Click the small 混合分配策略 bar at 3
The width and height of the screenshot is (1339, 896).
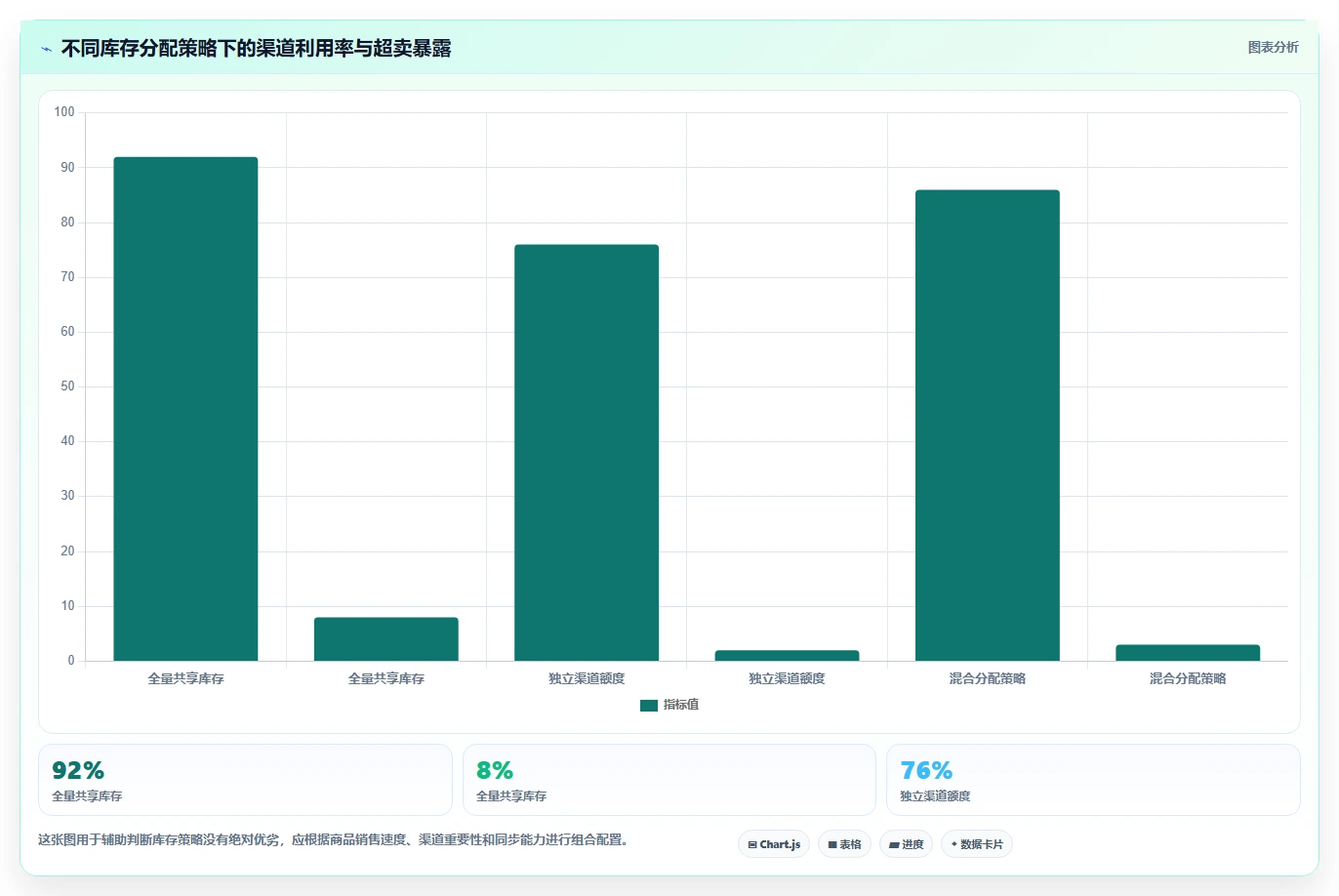point(1188,653)
